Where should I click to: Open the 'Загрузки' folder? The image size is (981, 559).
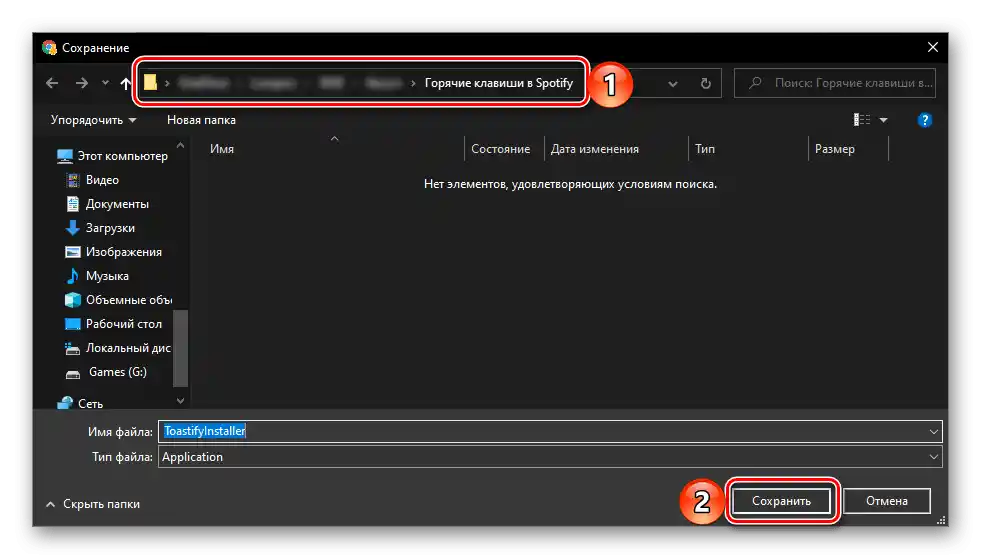pyautogui.click(x=100, y=228)
